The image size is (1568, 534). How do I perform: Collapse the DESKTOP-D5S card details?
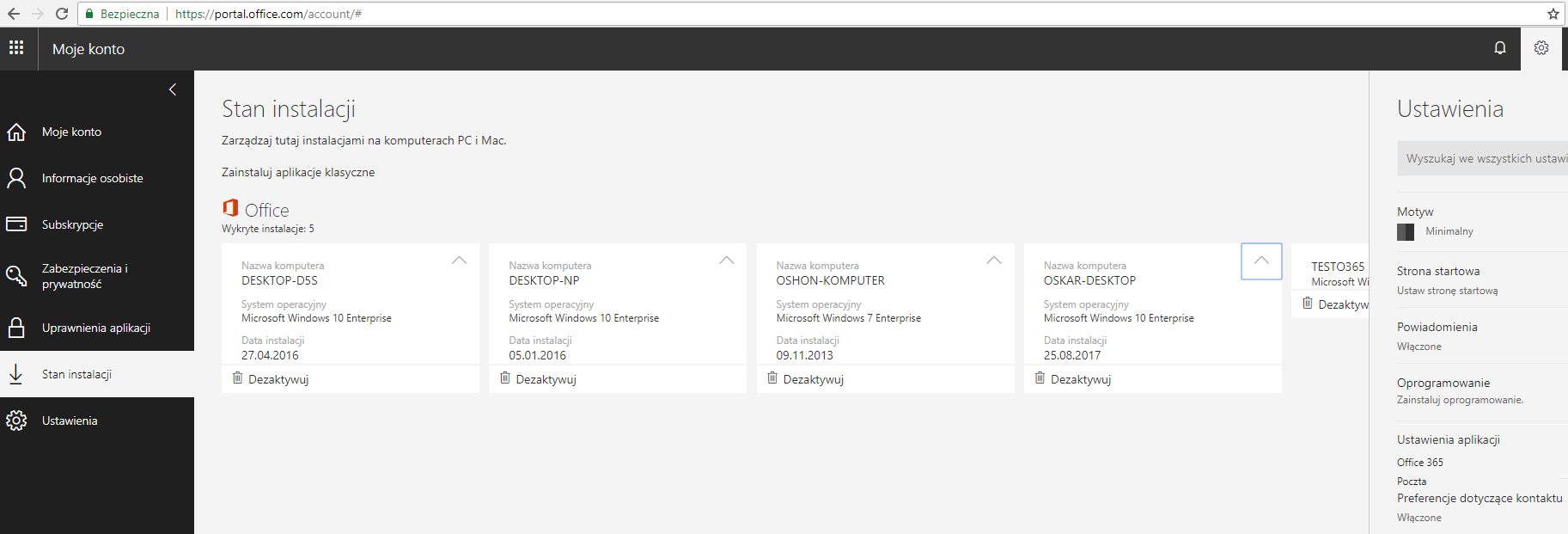point(460,260)
